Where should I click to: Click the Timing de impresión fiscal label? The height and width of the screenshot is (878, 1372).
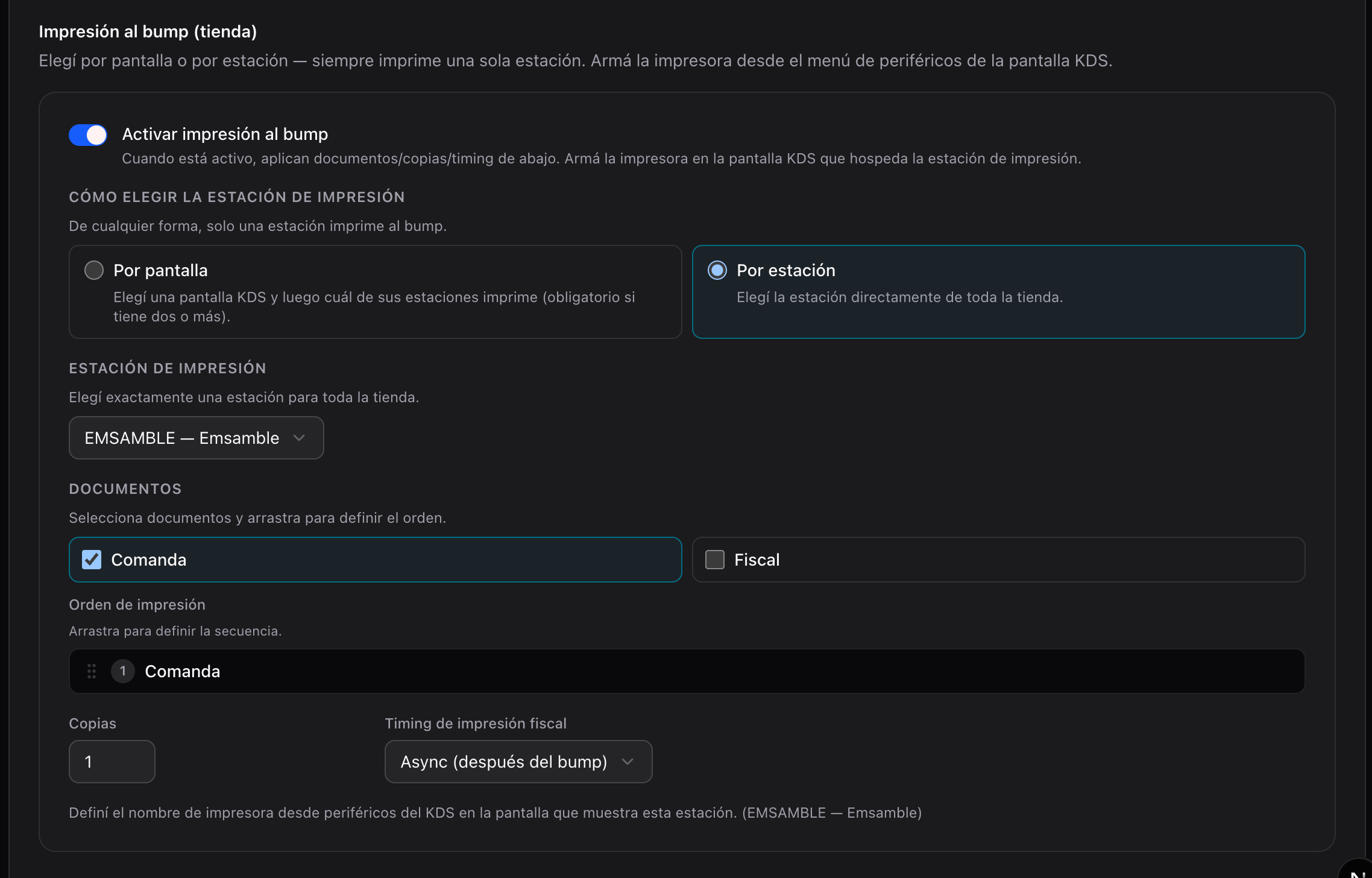click(x=476, y=724)
